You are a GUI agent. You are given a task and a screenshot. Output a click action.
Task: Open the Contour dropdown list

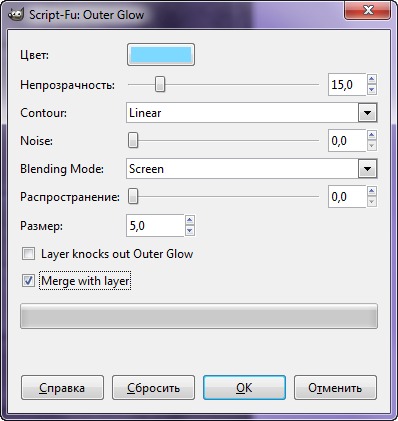pyautogui.click(x=368, y=113)
